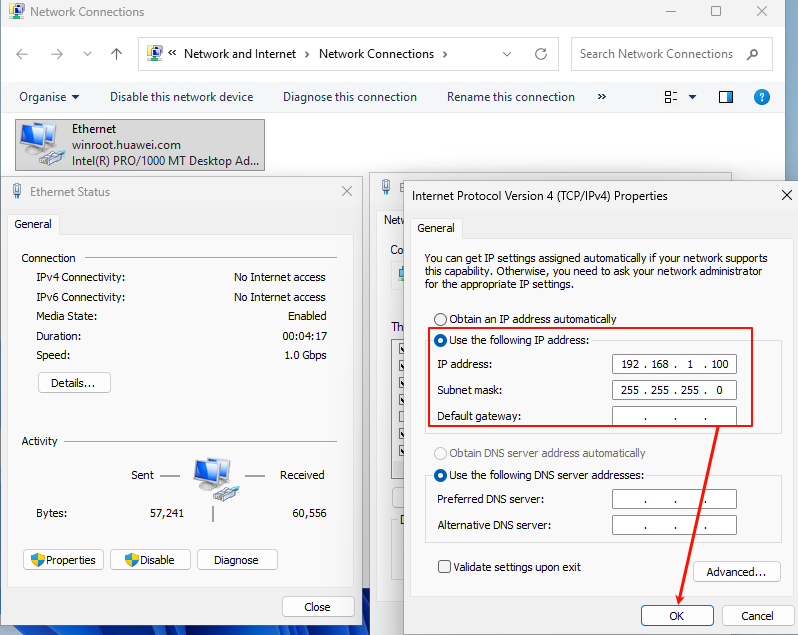The width and height of the screenshot is (798, 635).
Task: Click the Diagnose button in Ethernet Status
Action: point(237,560)
